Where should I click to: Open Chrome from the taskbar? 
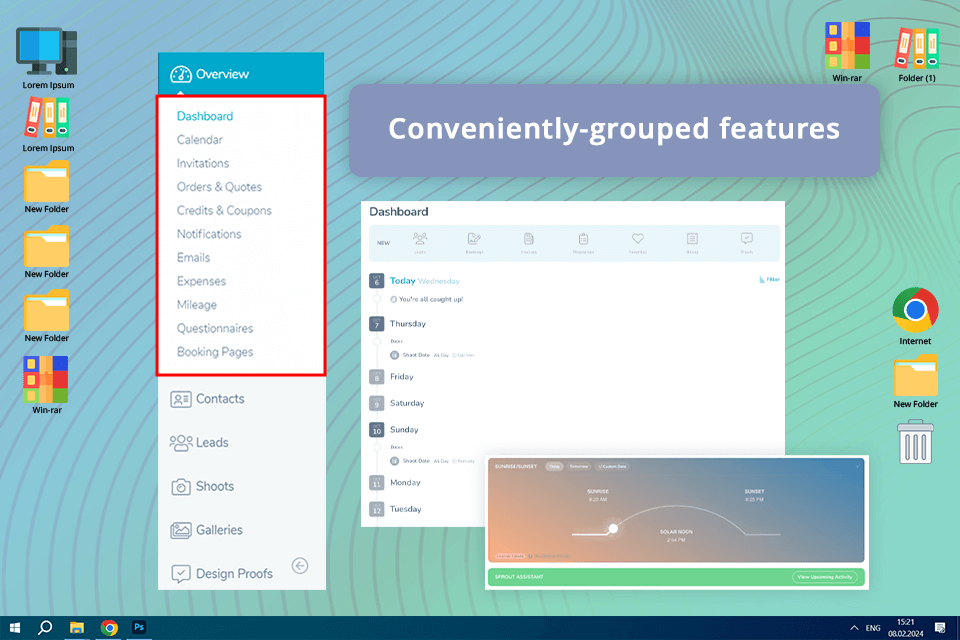tap(109, 628)
